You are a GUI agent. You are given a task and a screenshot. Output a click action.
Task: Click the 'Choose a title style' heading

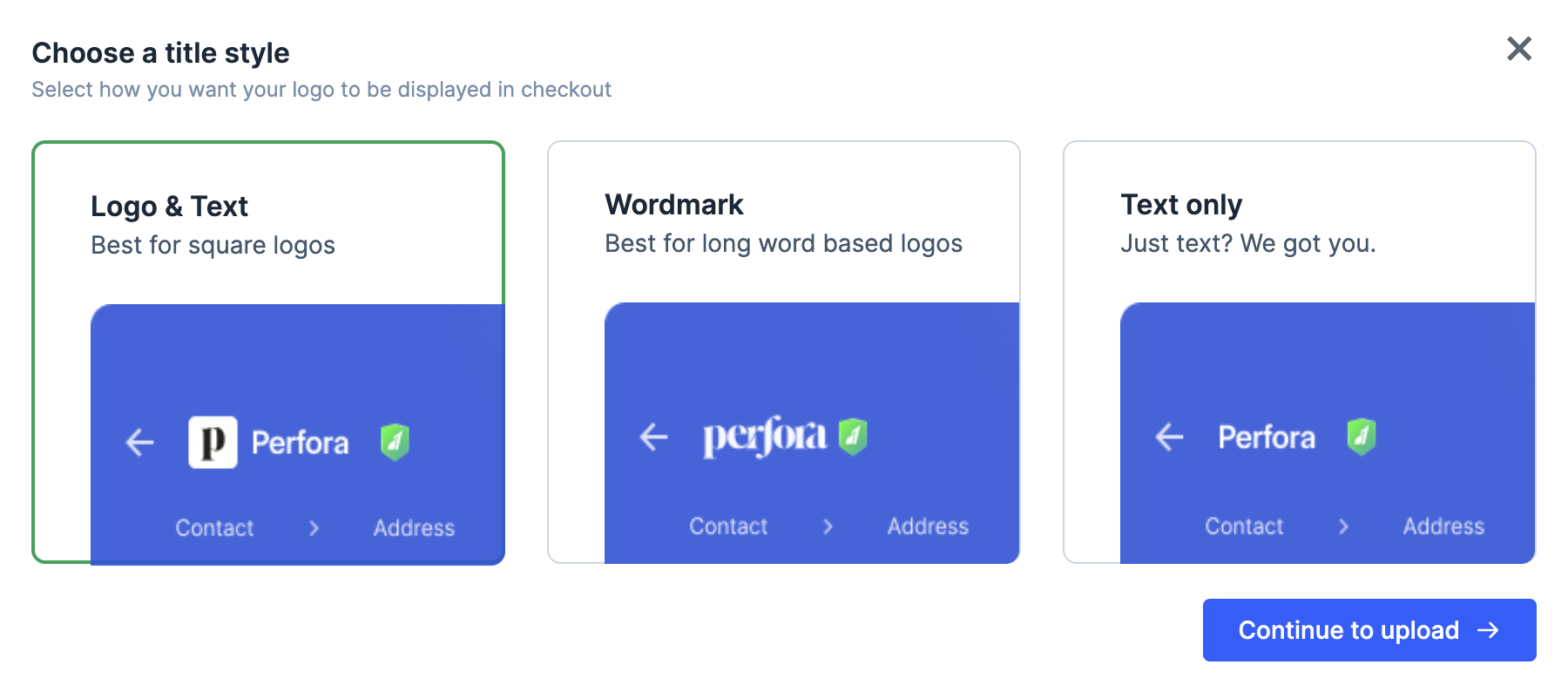pos(161,53)
